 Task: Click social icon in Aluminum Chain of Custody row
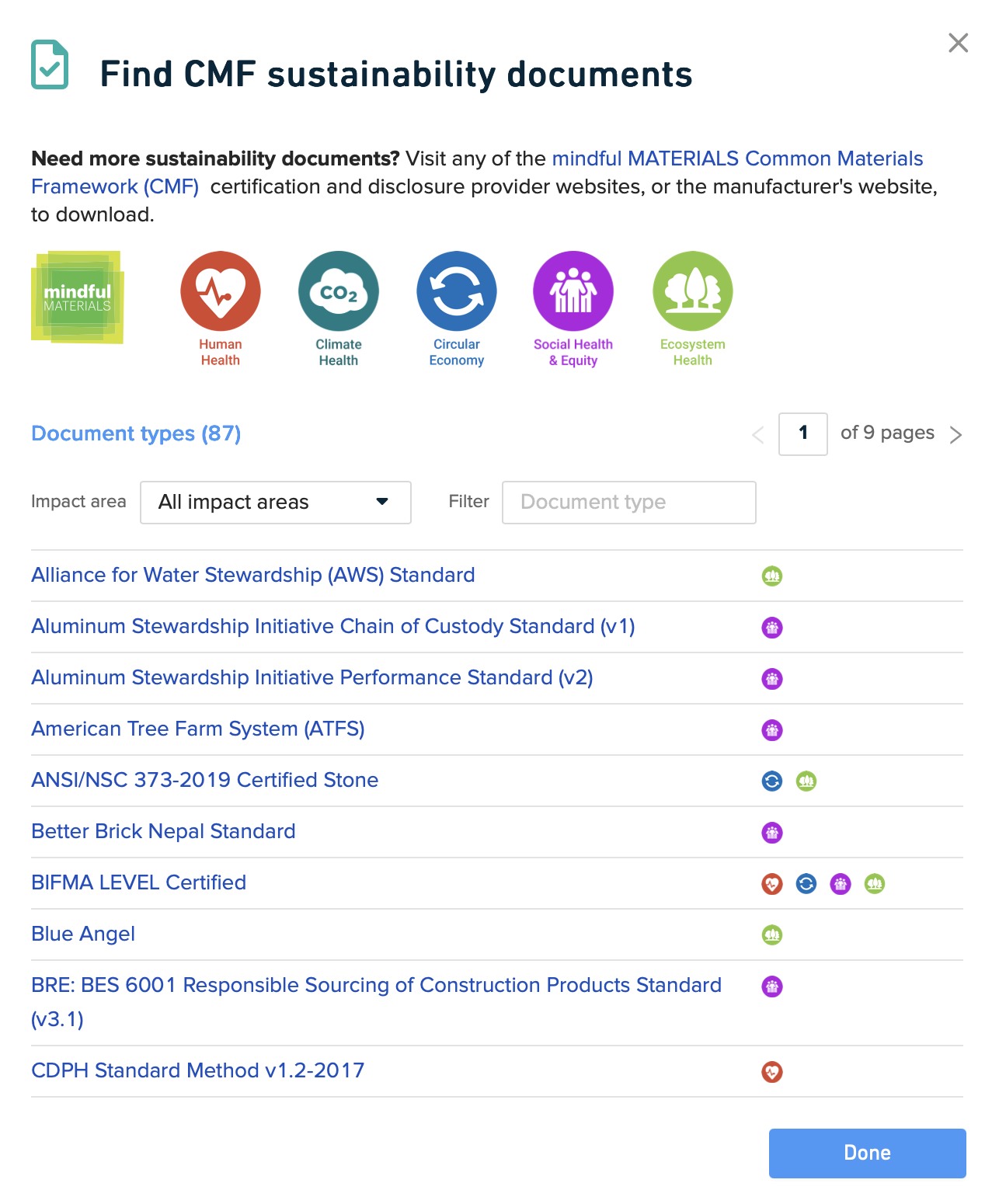772,627
